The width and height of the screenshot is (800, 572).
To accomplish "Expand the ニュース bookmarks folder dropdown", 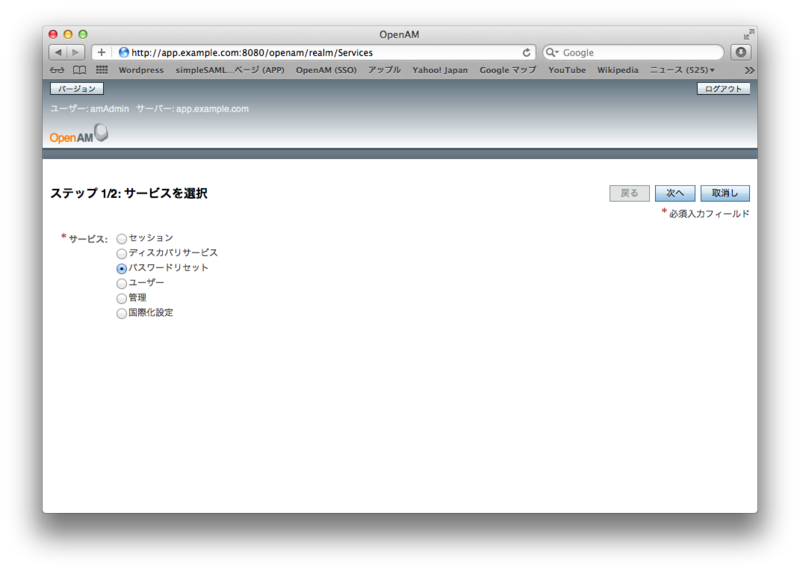I will click(x=683, y=70).
